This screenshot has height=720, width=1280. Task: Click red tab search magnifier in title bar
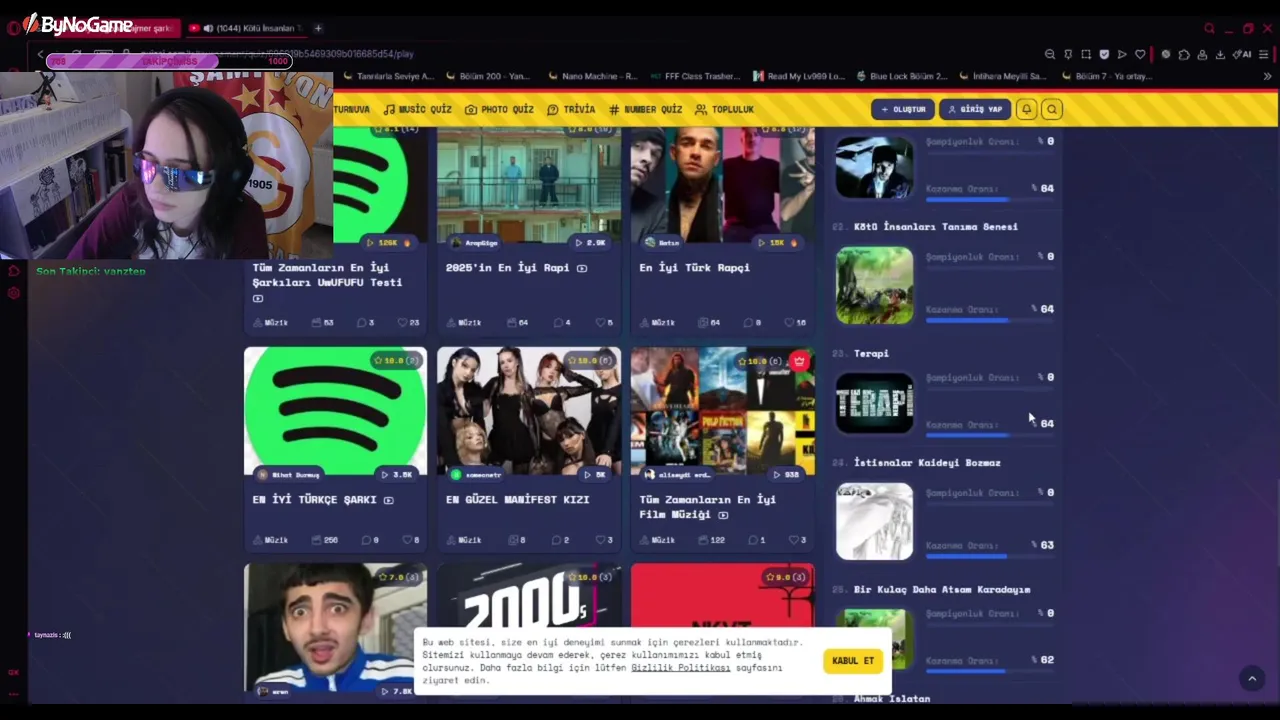[x=1209, y=28]
